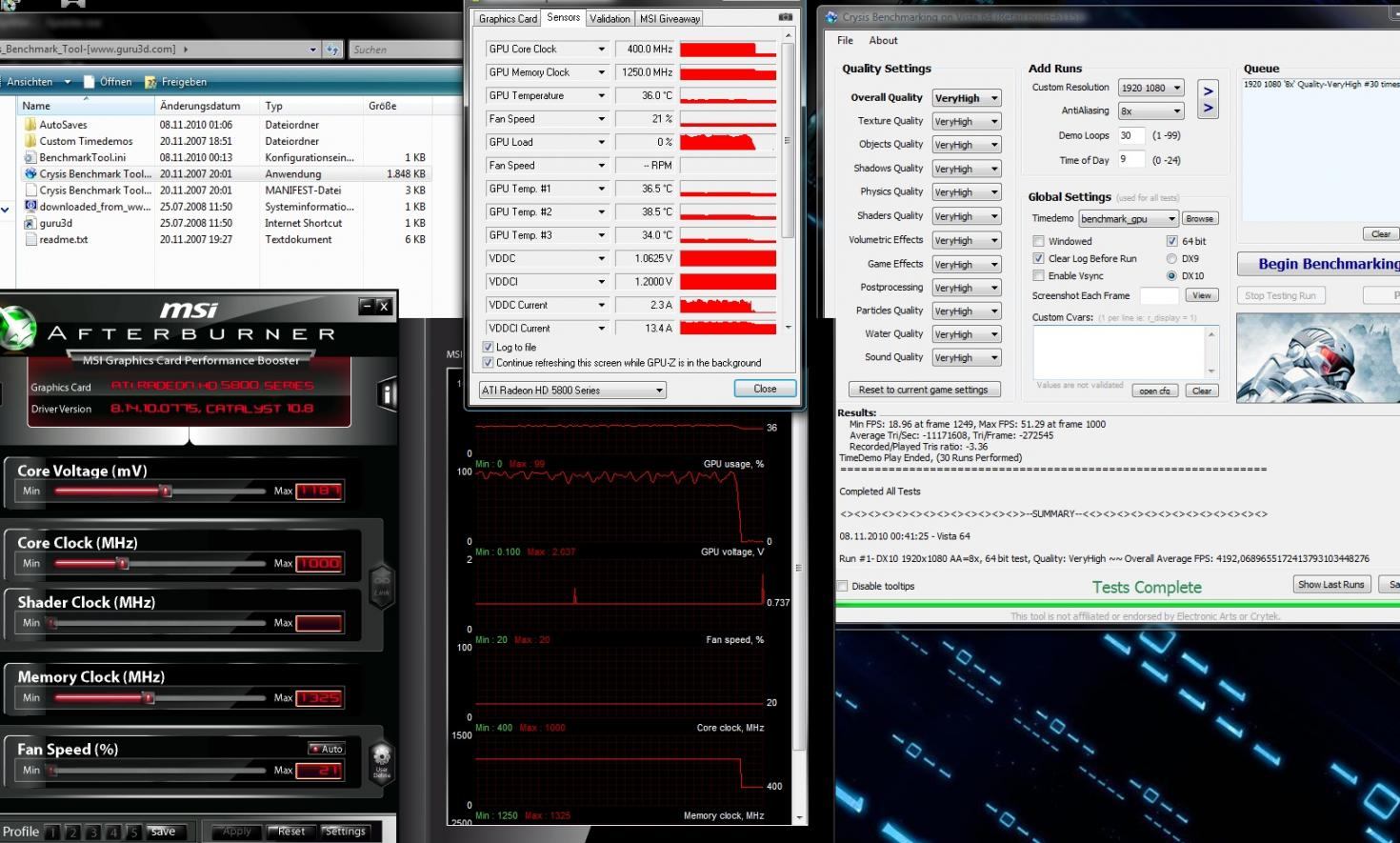Enable the Enable Vsync checkbox

[x=1039, y=275]
